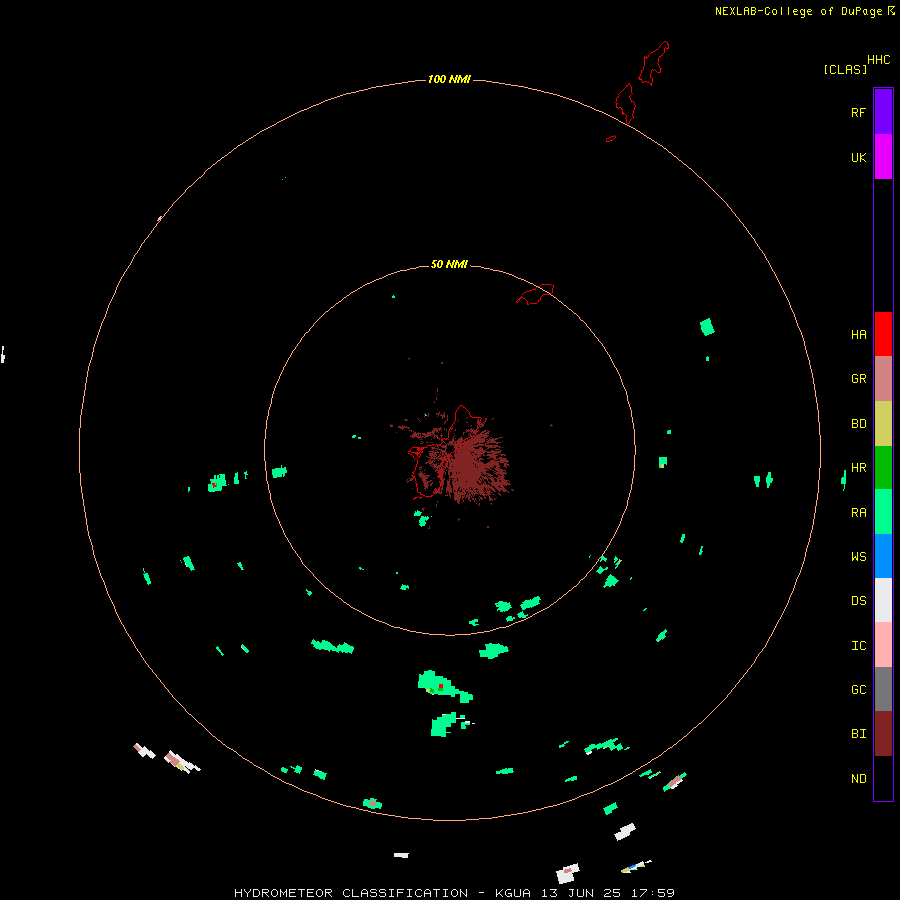The width and height of the screenshot is (900, 900).
Task: Click the BI brown legend swatch
Action: click(x=883, y=734)
